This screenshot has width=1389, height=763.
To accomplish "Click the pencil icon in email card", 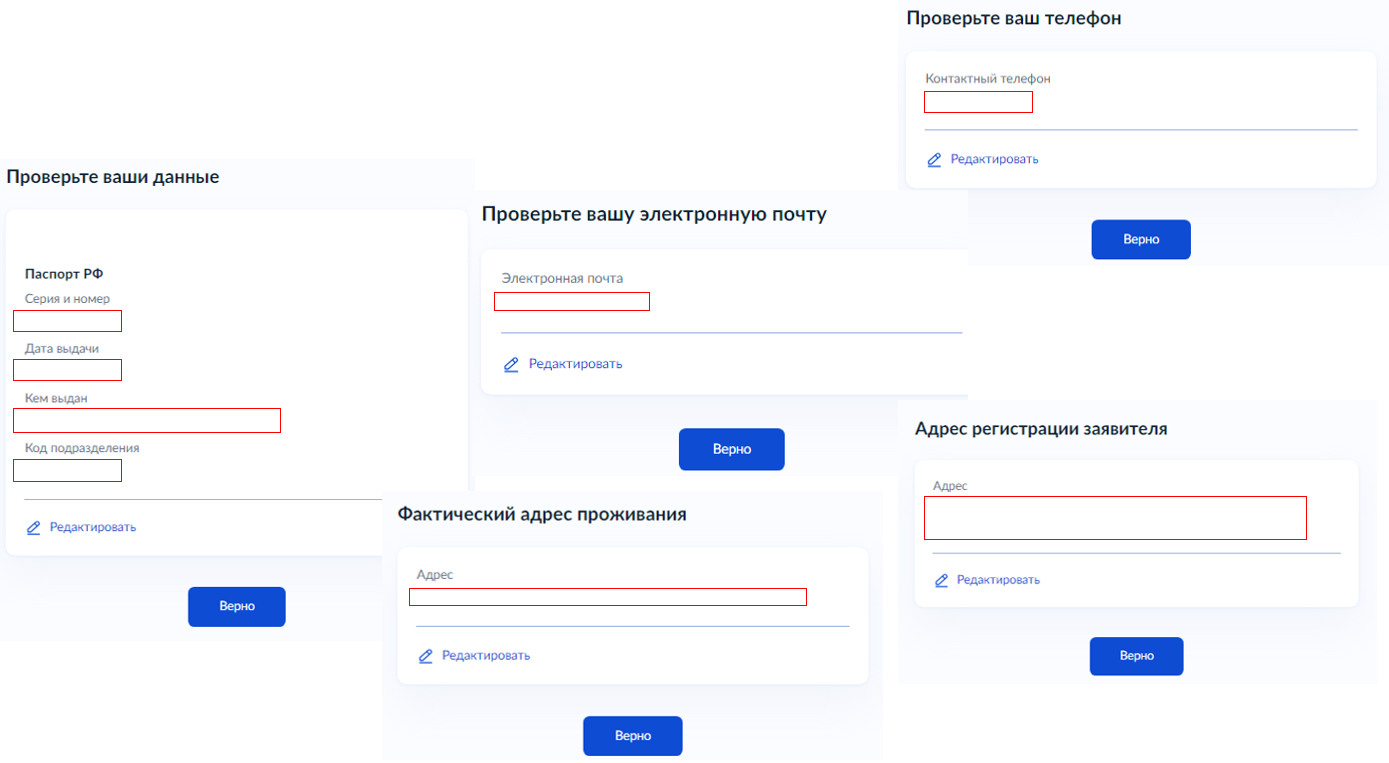I will pyautogui.click(x=511, y=364).
